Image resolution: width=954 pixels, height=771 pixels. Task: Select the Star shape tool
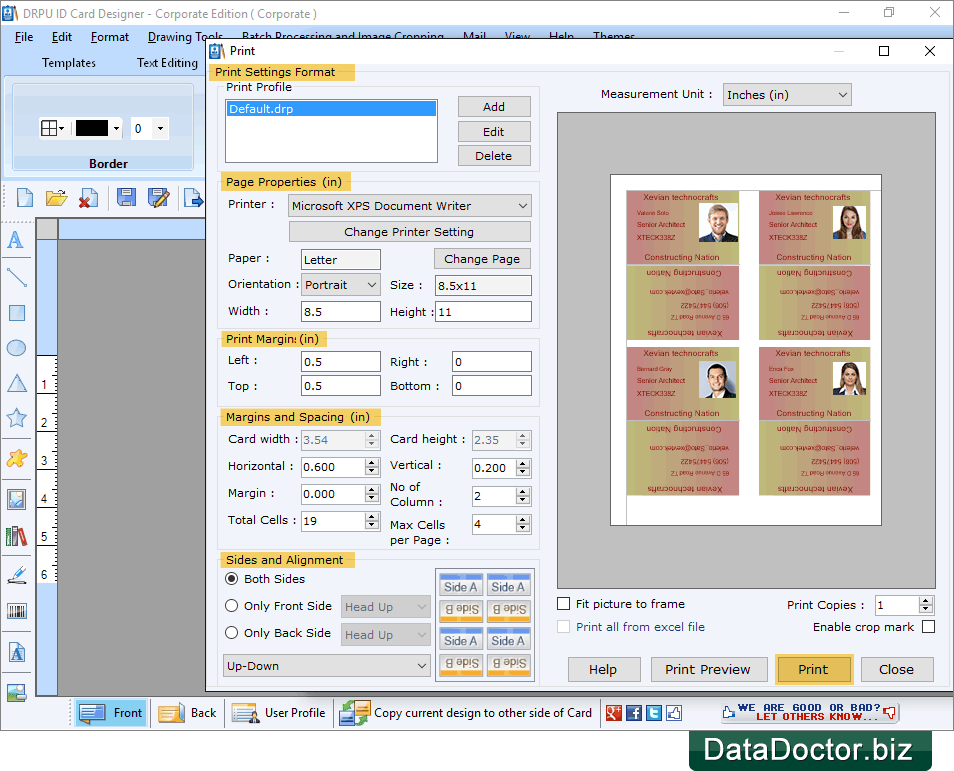click(16, 418)
